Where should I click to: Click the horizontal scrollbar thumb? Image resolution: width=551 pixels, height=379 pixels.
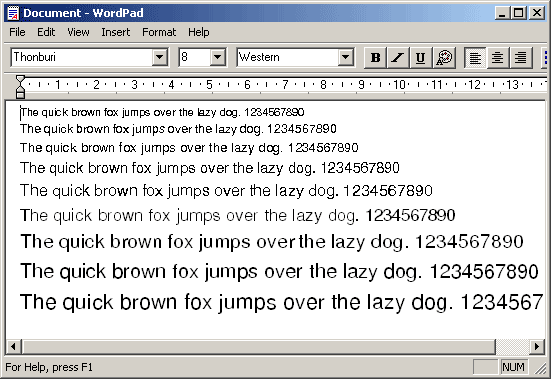coord(259,347)
